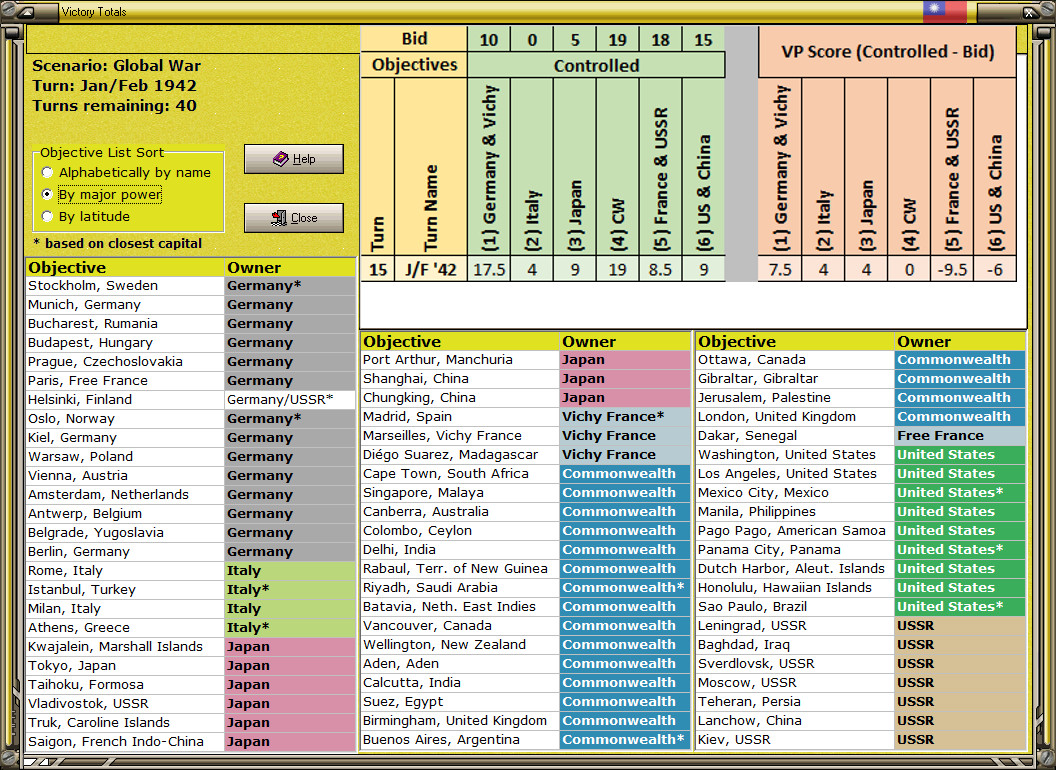
Task: Click Honolulu, Hawaiian Islands objective
Action: click(795, 587)
